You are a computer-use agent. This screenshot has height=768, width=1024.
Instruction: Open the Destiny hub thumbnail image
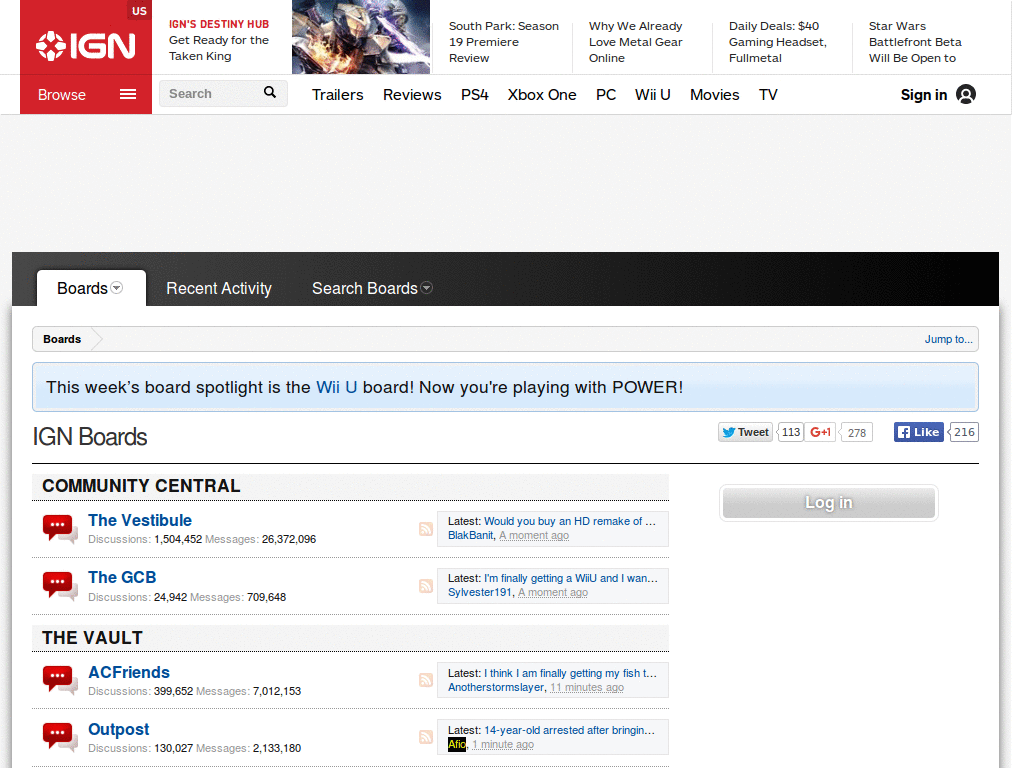click(361, 37)
